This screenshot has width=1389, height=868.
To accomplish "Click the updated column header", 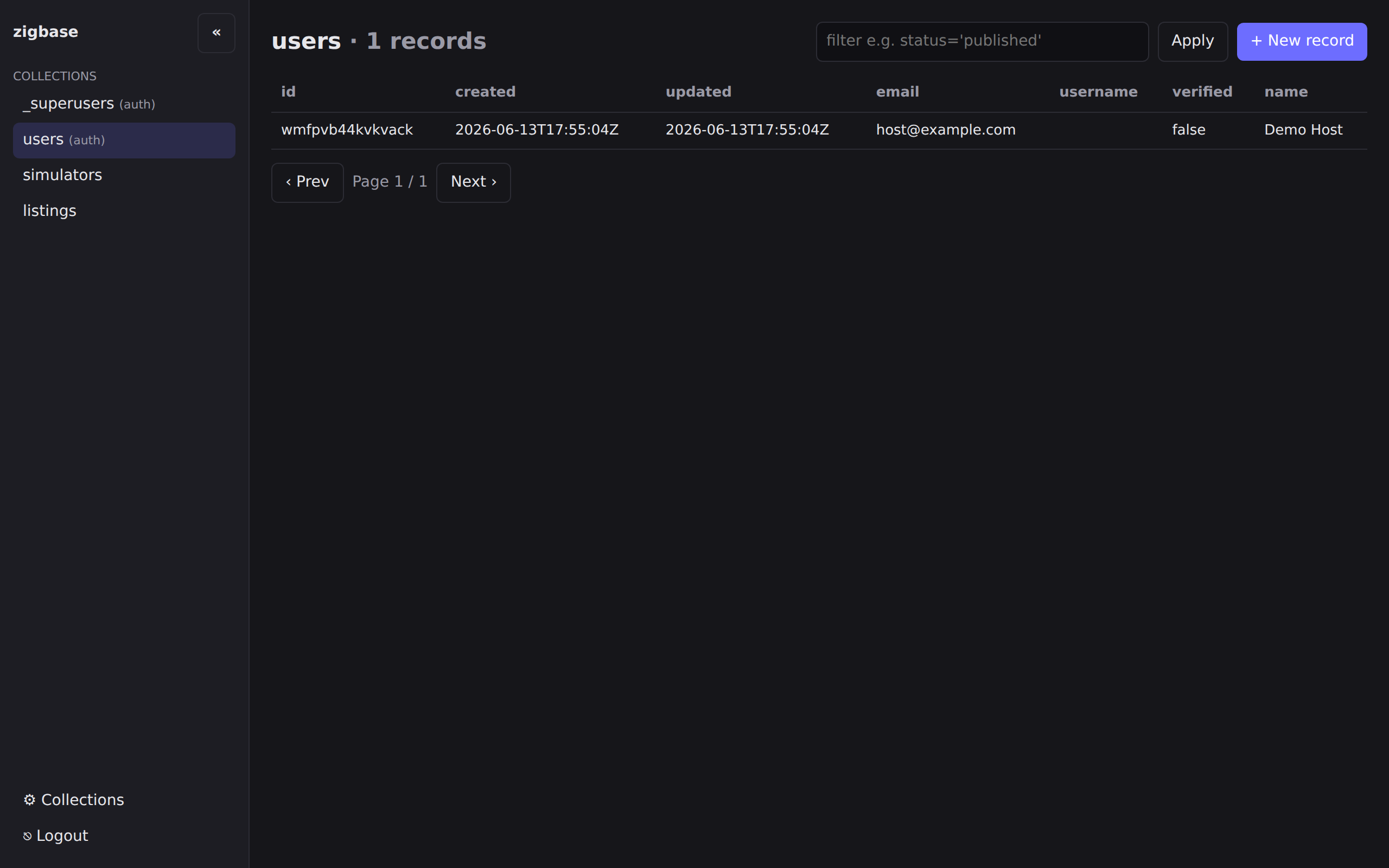I will click(x=698, y=92).
